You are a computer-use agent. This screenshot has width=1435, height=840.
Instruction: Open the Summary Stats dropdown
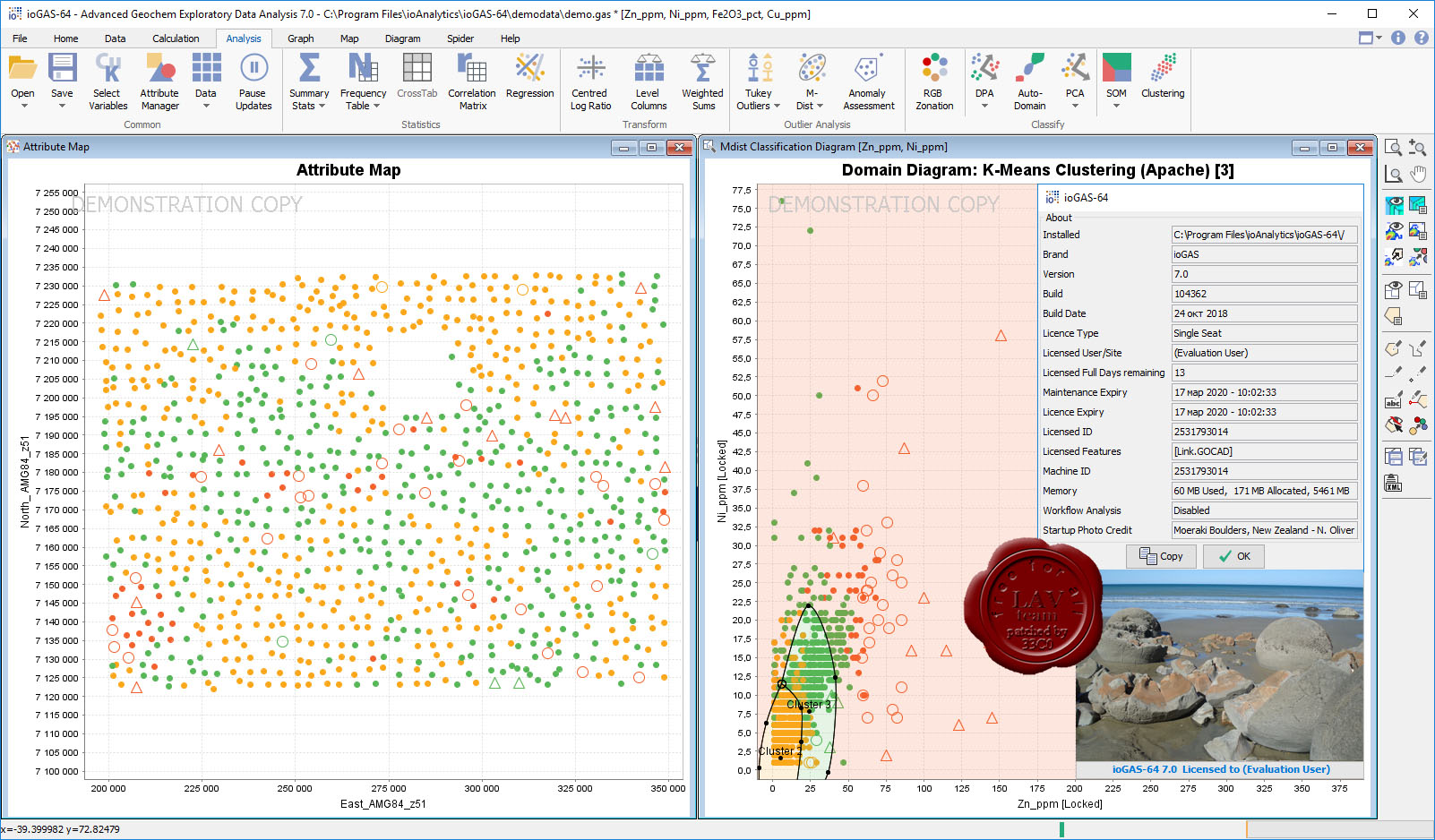point(322,106)
